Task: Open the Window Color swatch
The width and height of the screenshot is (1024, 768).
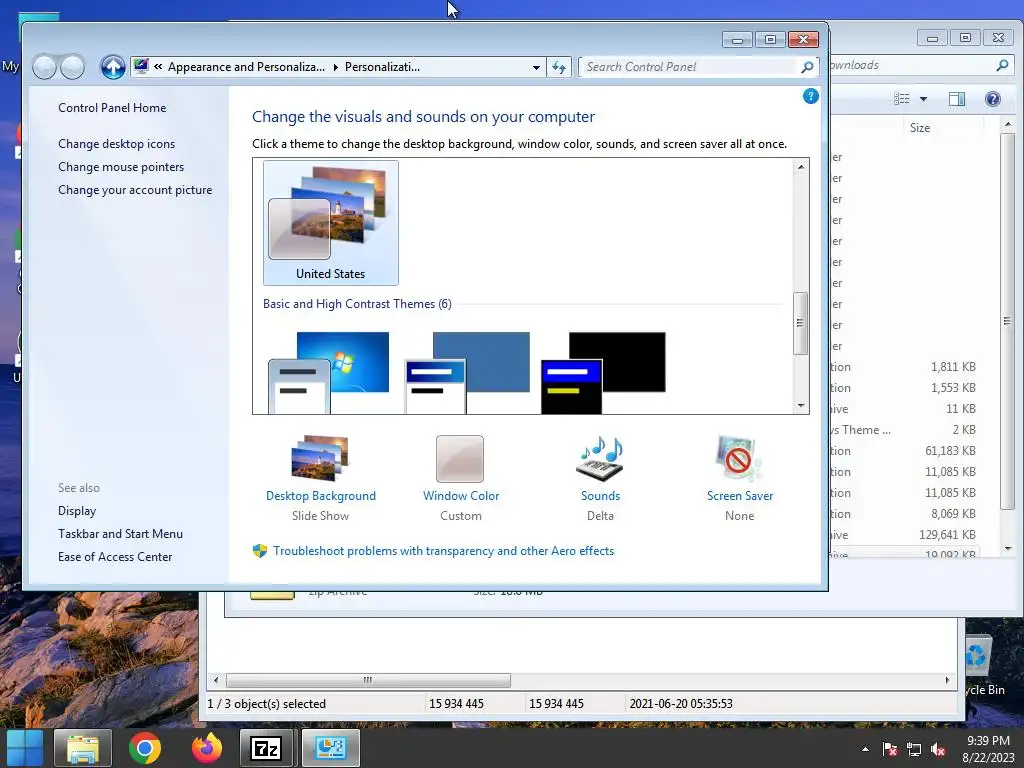Action: pos(460,458)
